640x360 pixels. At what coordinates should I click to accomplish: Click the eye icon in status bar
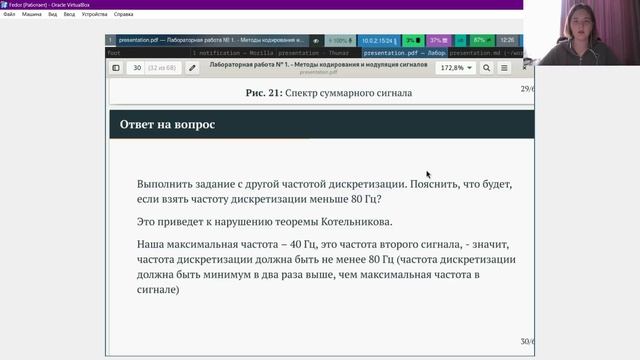click(316, 40)
